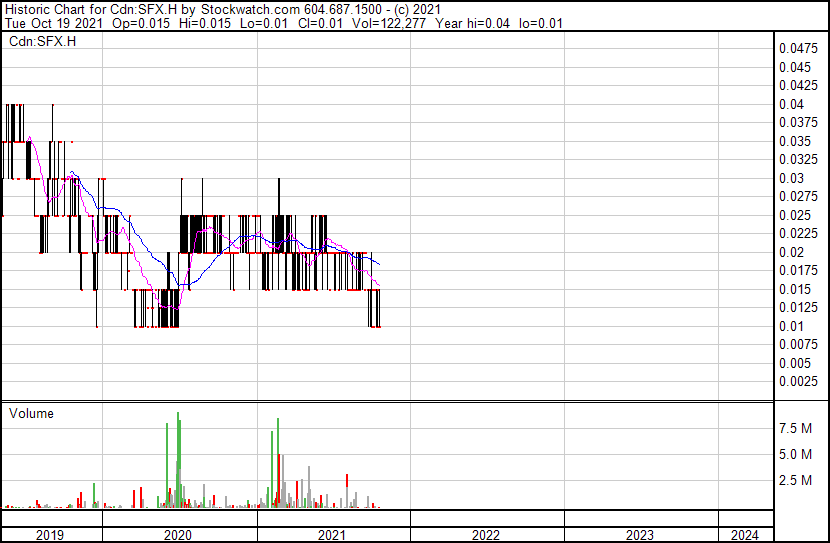Click the 0.03 price axis label

792,178
